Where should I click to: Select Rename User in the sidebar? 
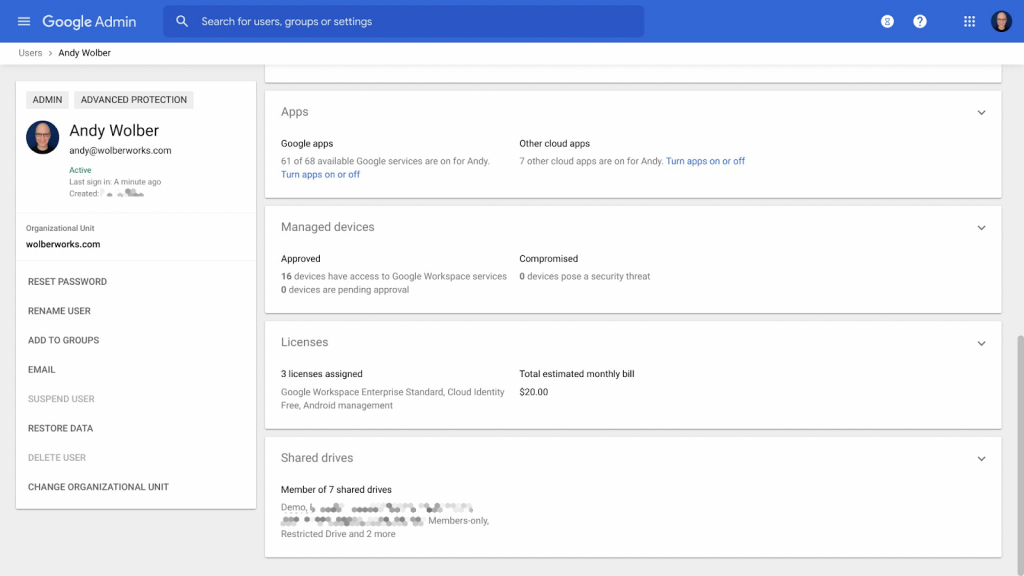(x=59, y=311)
